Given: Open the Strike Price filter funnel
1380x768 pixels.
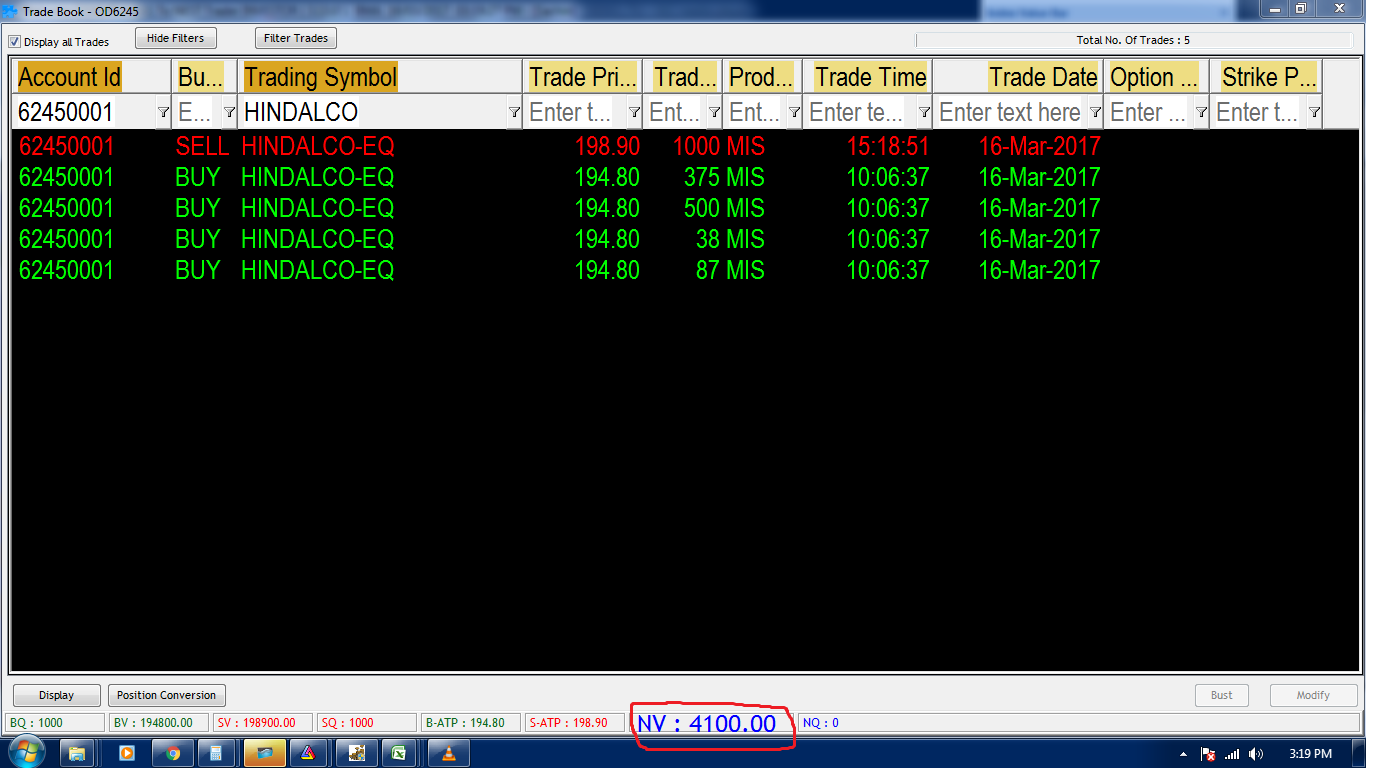Looking at the screenshot, I should pyautogui.click(x=1314, y=112).
